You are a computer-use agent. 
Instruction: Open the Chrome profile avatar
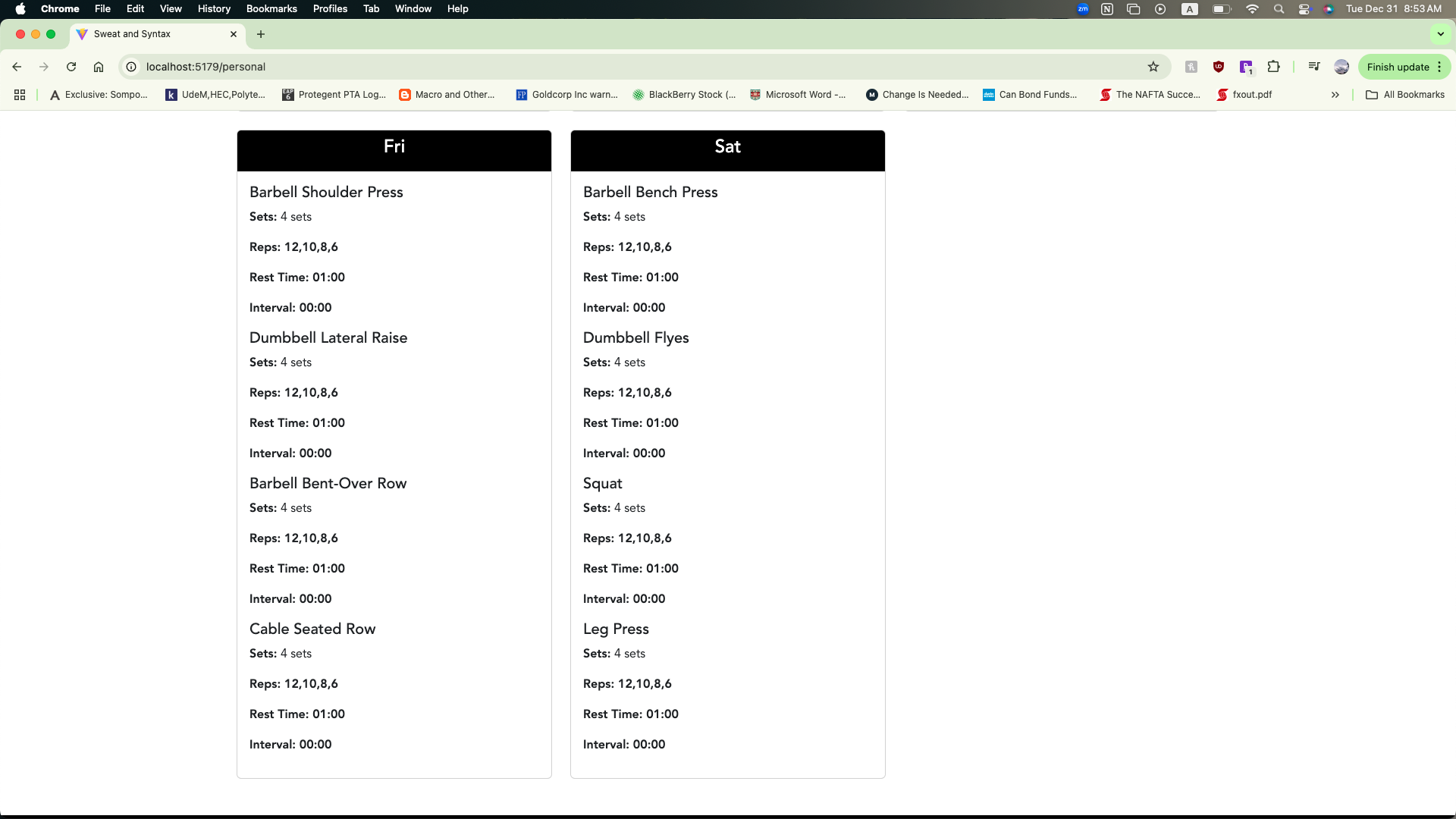[1341, 67]
